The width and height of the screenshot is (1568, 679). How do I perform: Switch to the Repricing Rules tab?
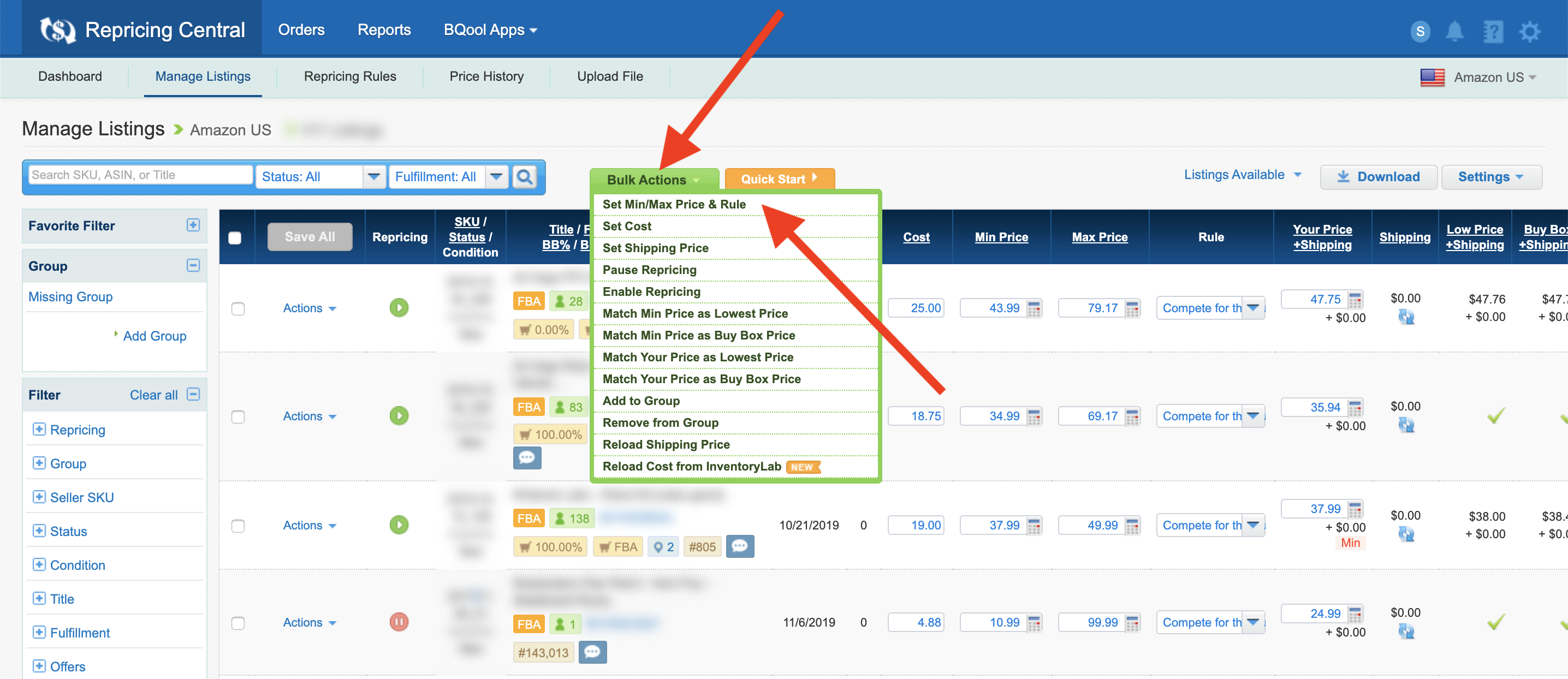(350, 76)
